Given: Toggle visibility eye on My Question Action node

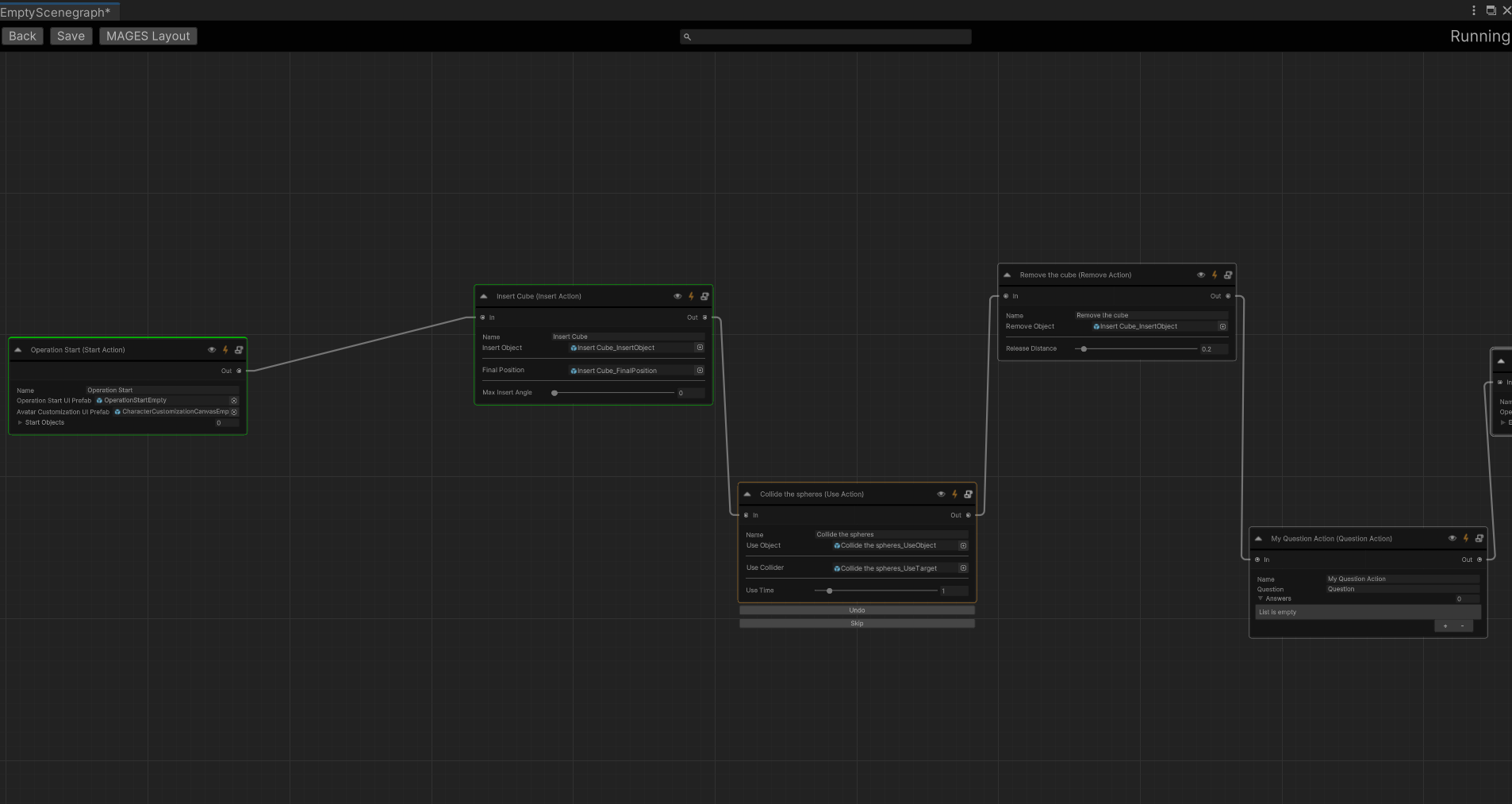Looking at the screenshot, I should click(1451, 538).
